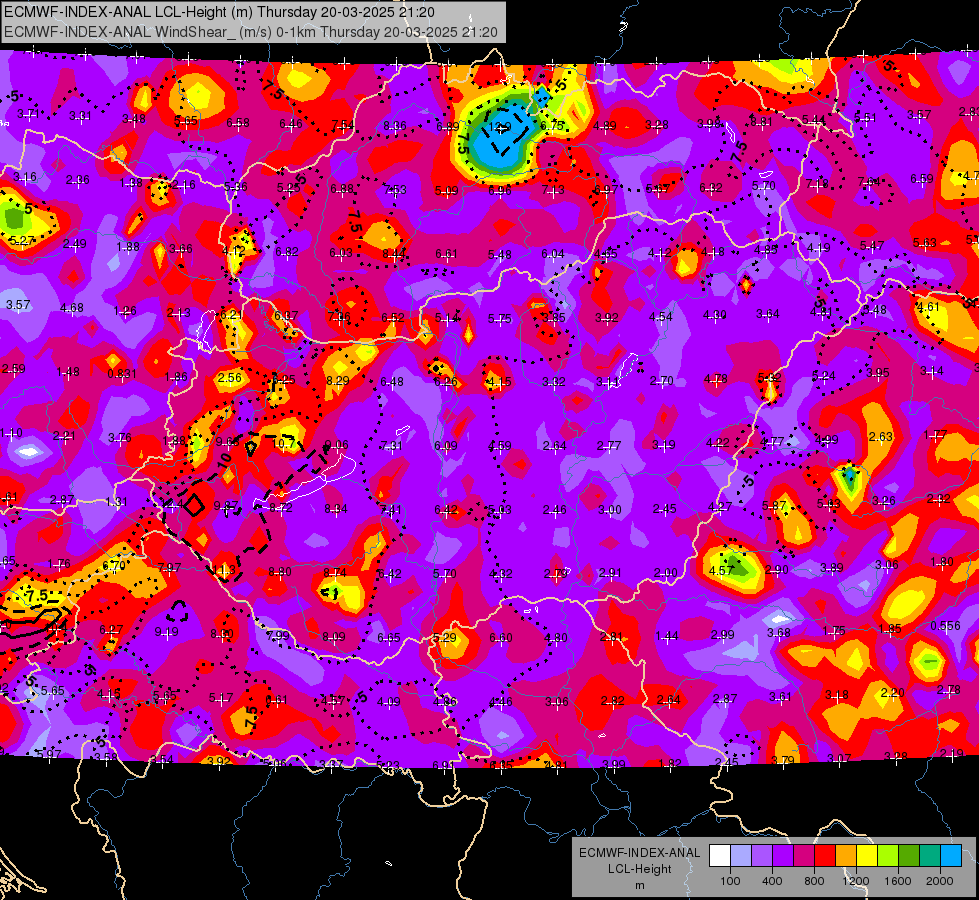The width and height of the screenshot is (979, 900).
Task: Click the 12.9 value in the blue maximum
Action: click(x=499, y=127)
